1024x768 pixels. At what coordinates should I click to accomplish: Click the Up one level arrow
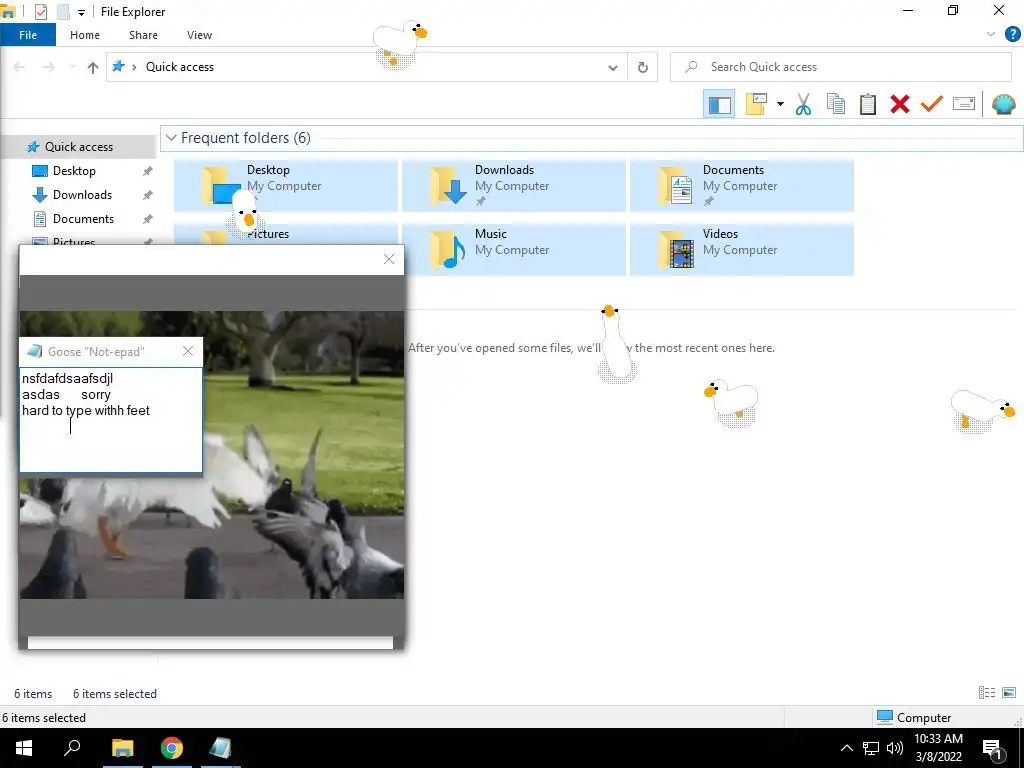[x=93, y=67]
